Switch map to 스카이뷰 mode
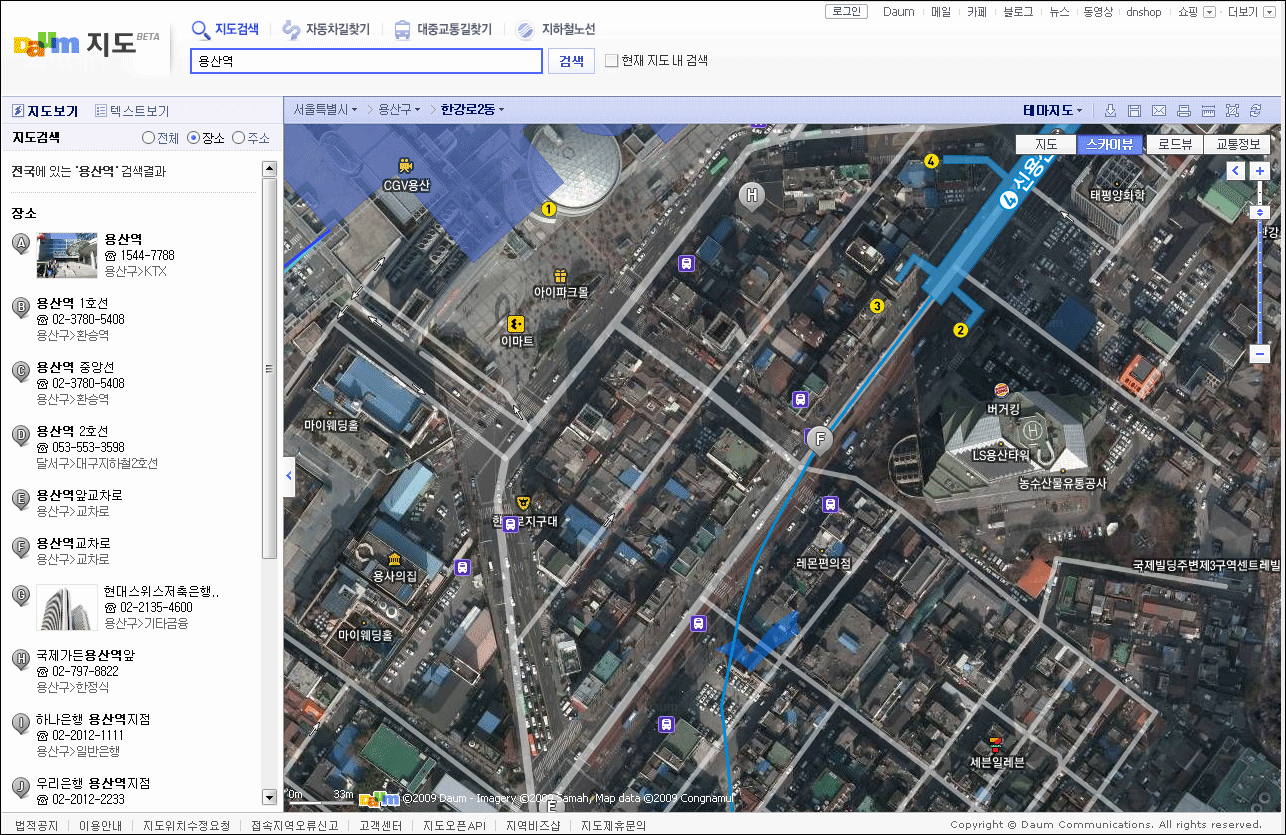Viewport: 1286px width, 835px height. pos(1110,144)
